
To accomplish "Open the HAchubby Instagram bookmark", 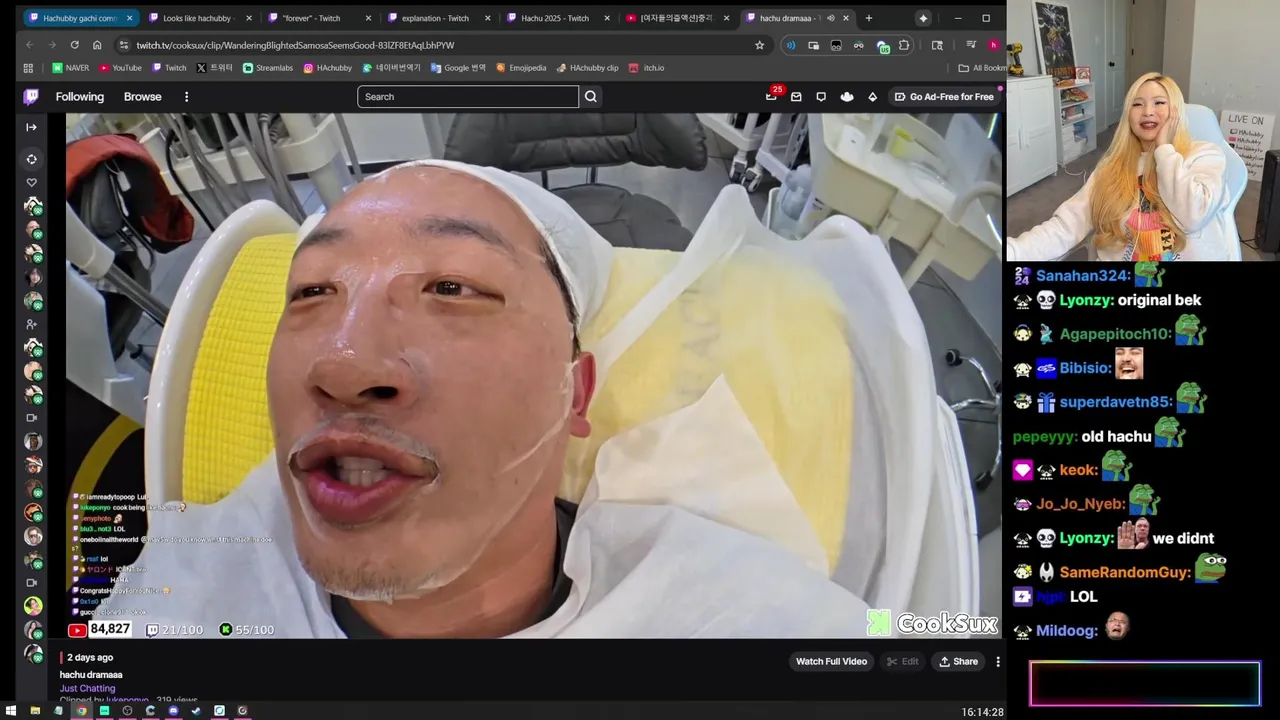I will tap(327, 68).
